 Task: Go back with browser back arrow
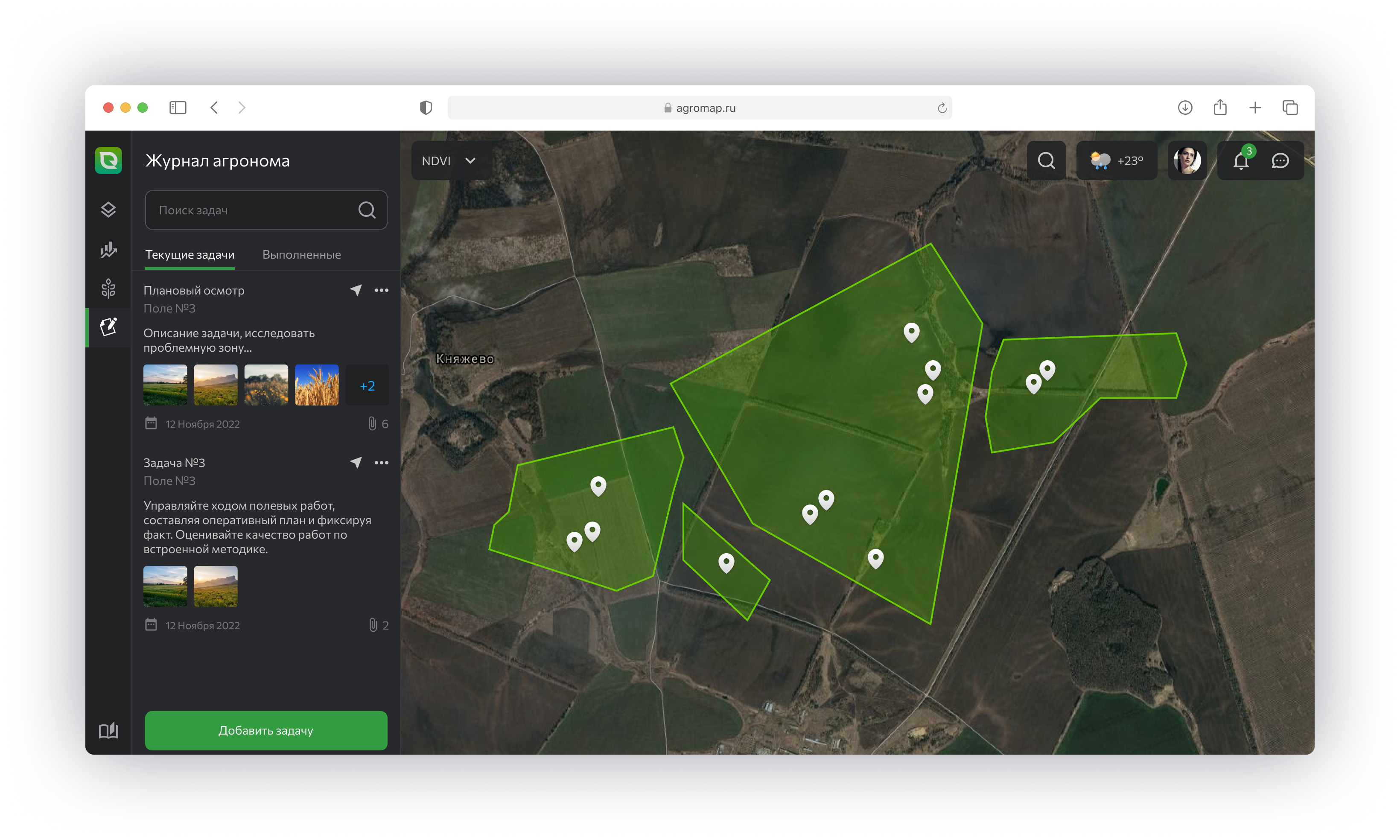214,108
